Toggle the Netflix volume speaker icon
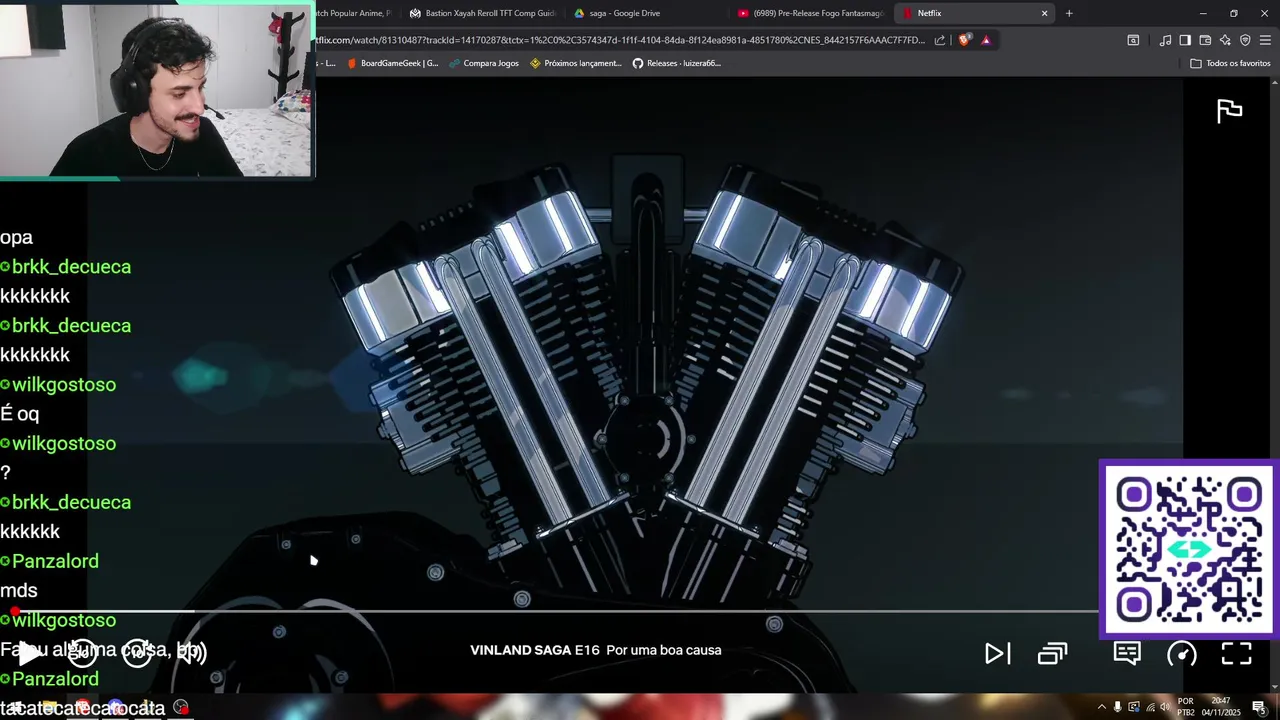The image size is (1280, 720). point(192,653)
